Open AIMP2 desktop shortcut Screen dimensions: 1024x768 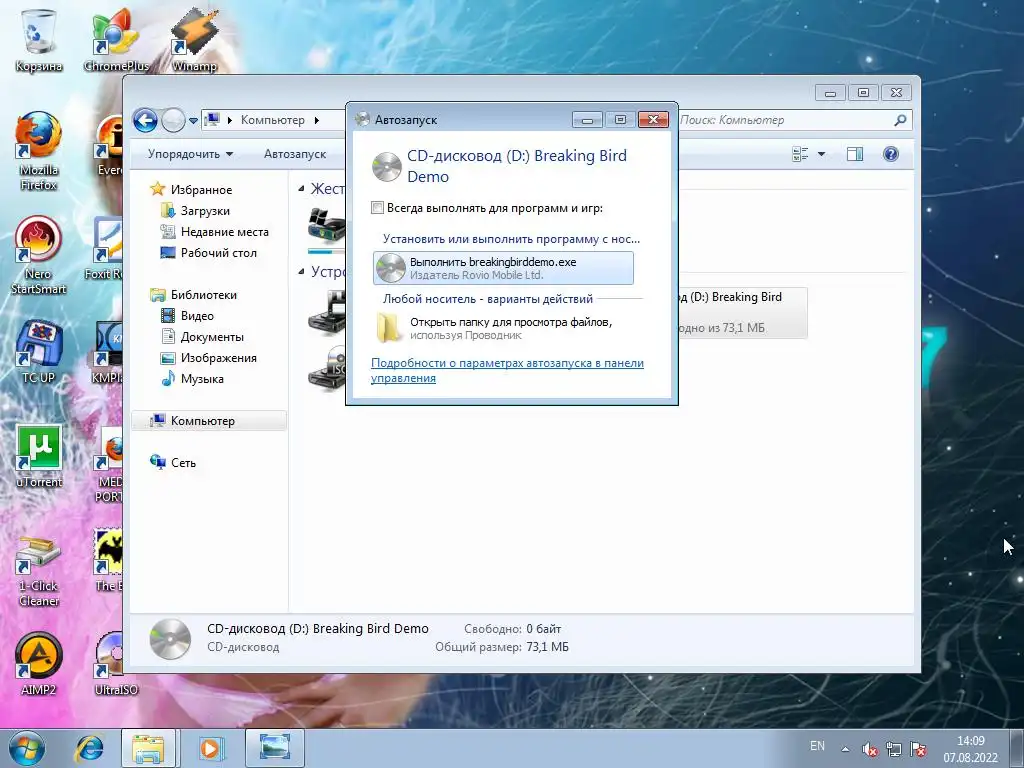pos(38,664)
